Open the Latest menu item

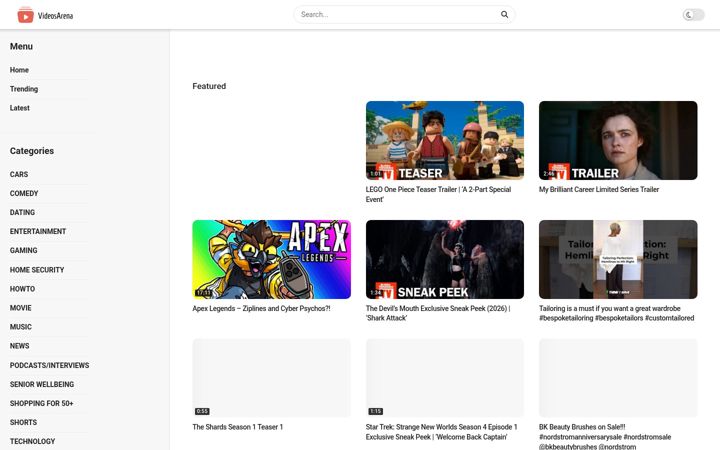pos(20,108)
